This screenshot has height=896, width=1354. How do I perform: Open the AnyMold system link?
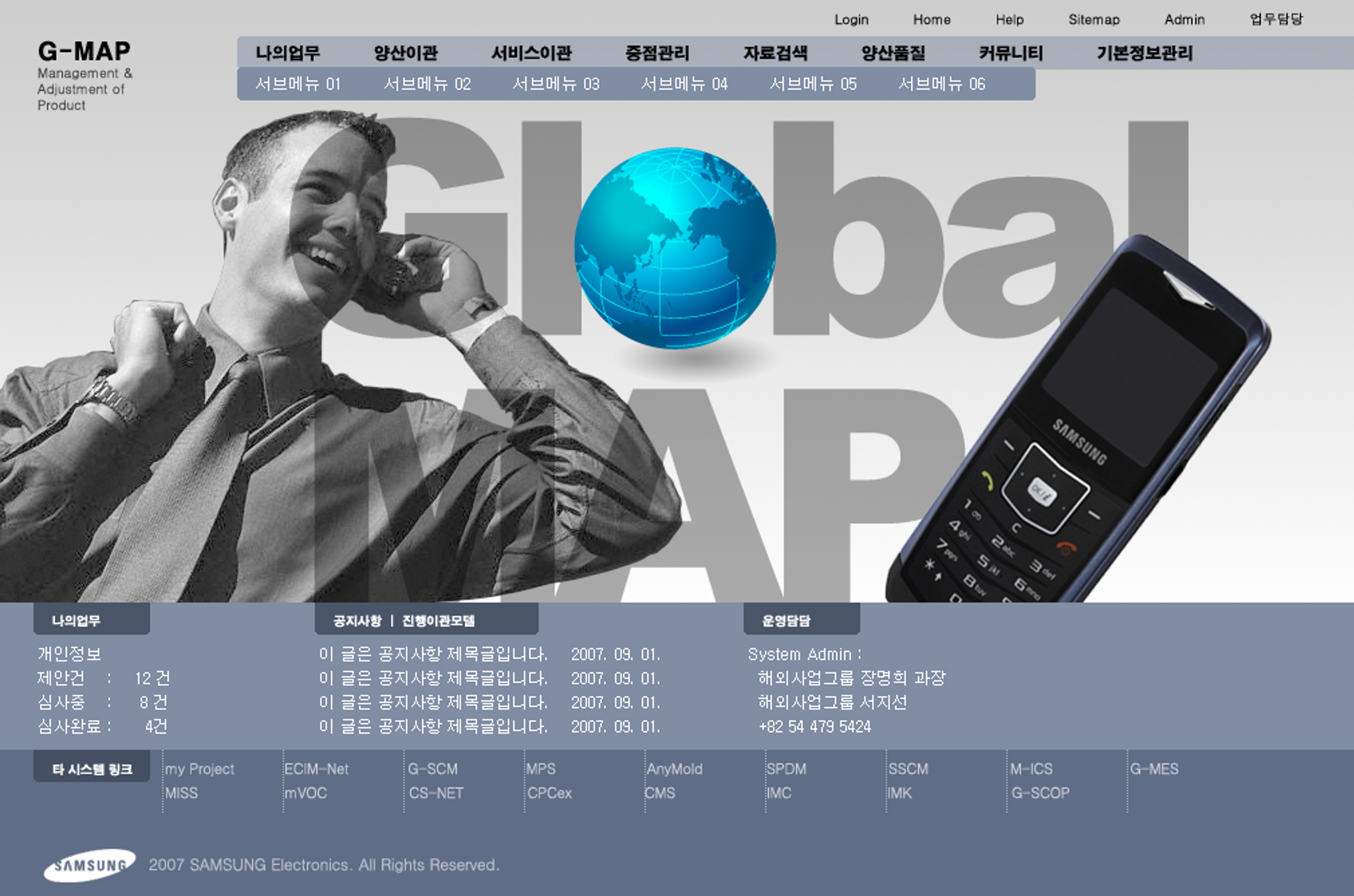coord(674,769)
